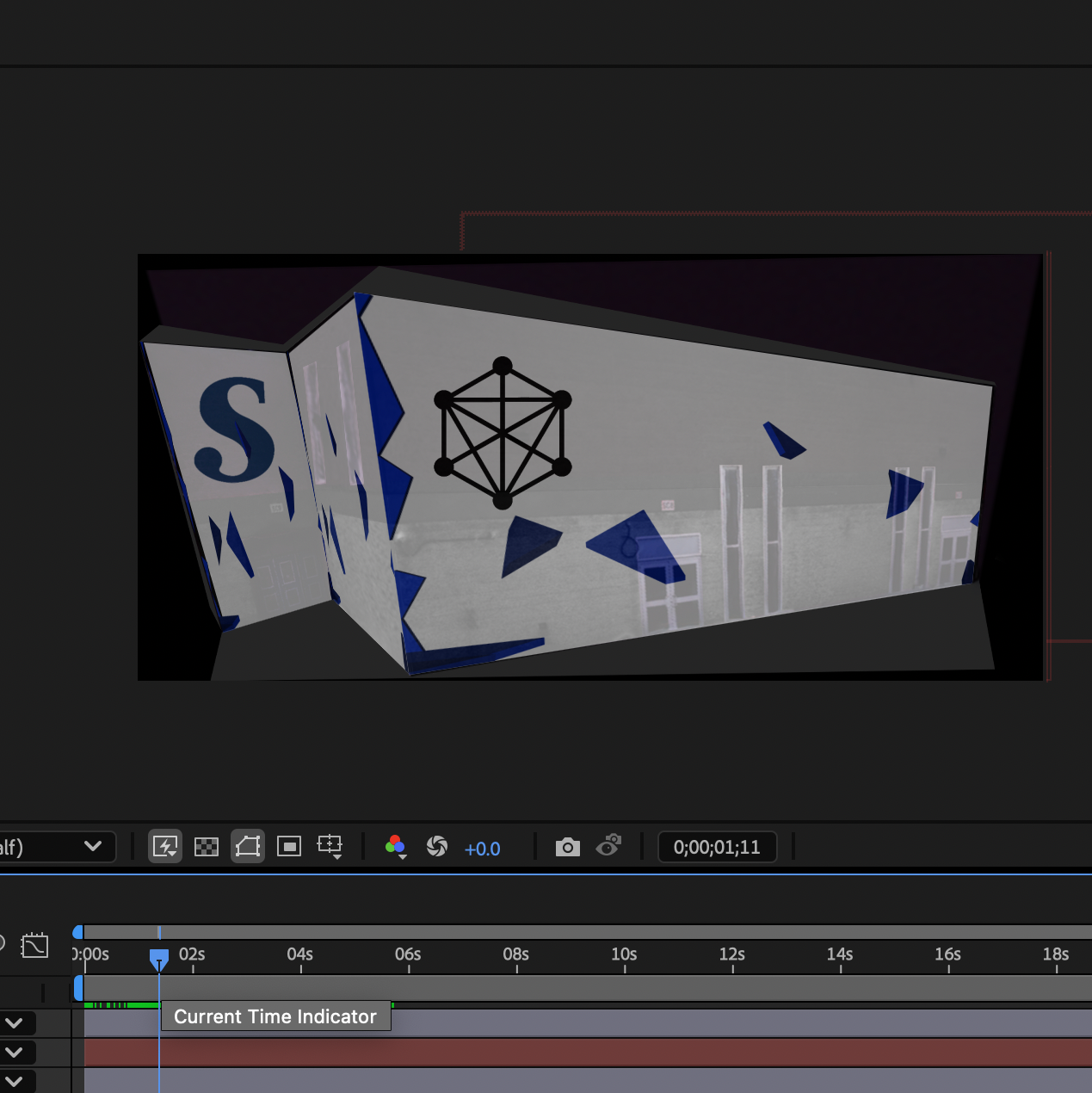
Task: Click the Adjust Exposure aperture icon
Action: tap(437, 846)
